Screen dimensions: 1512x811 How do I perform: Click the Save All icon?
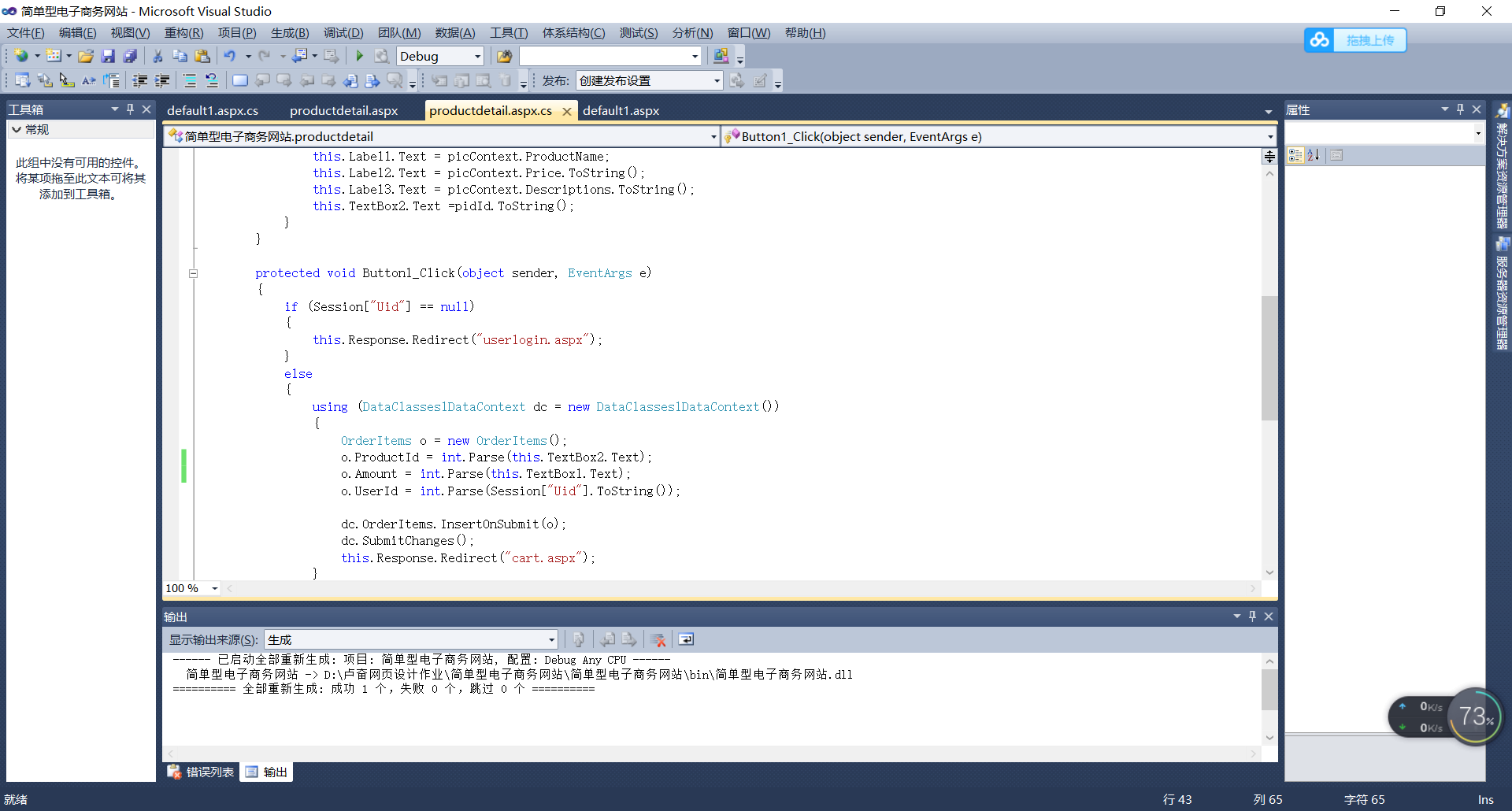pyautogui.click(x=130, y=56)
